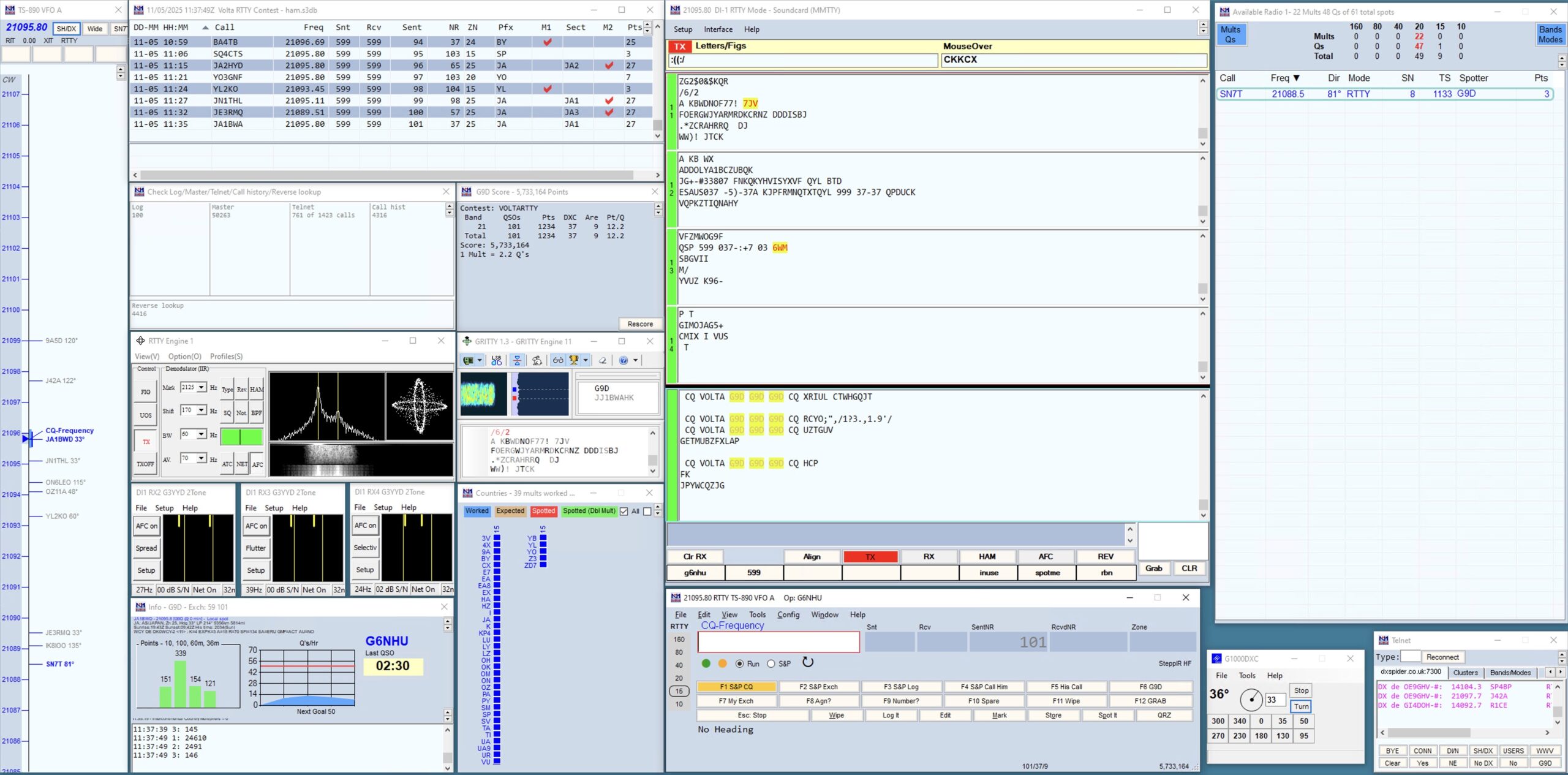Click the green tuning indicator bar
Screen dimensions: 1568x775
pos(241,436)
